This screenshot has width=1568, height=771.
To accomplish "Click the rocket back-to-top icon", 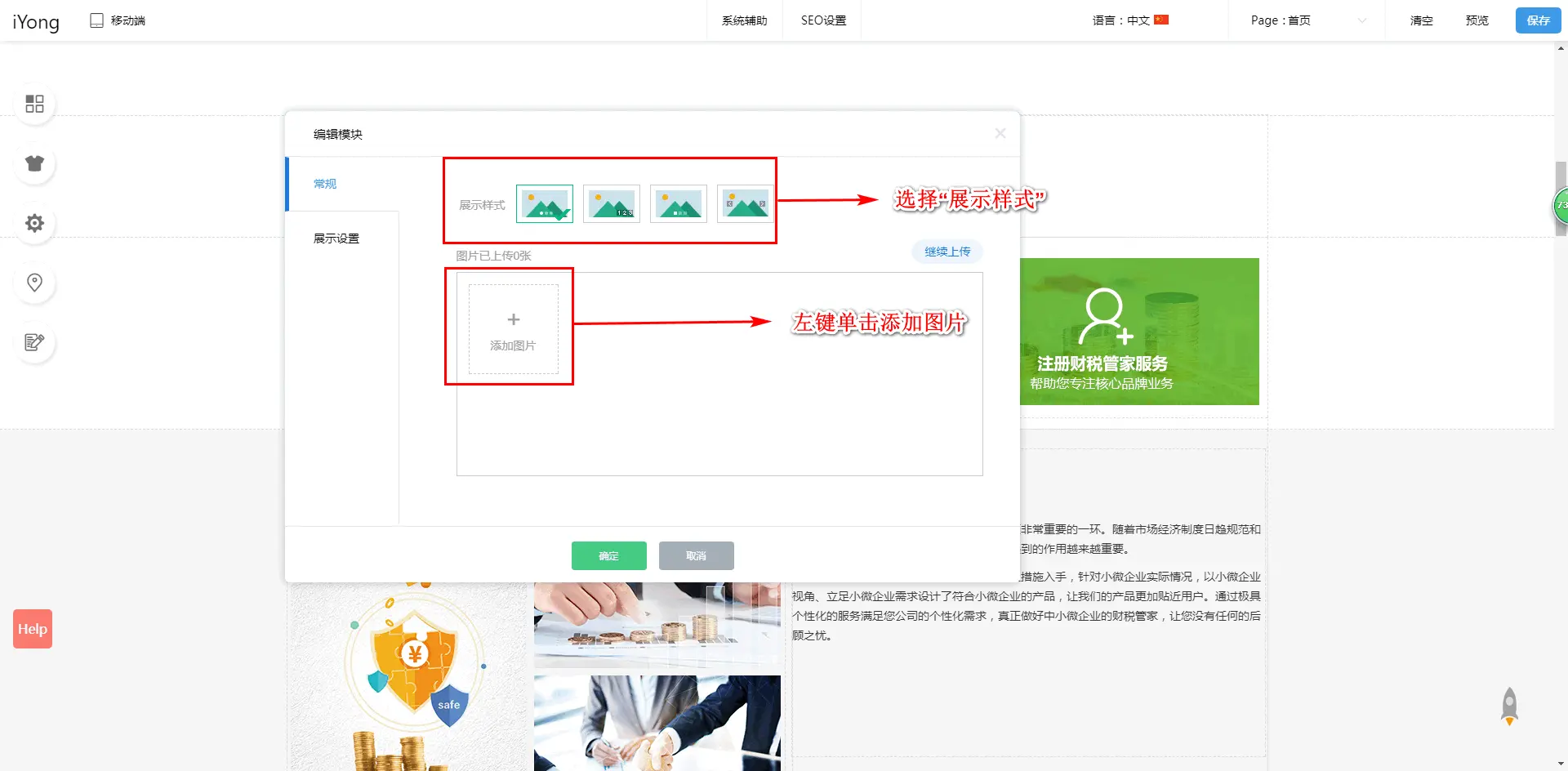I will 1509,706.
